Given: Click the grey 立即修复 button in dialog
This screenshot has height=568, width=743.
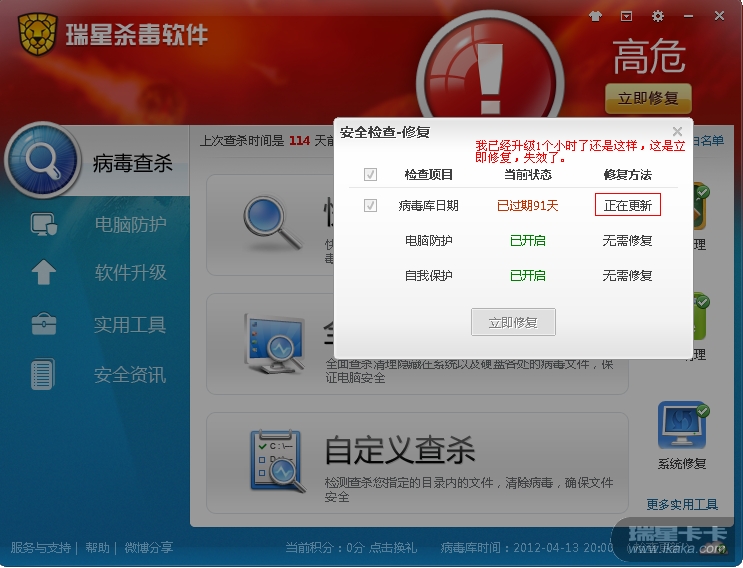Looking at the screenshot, I should point(513,322).
